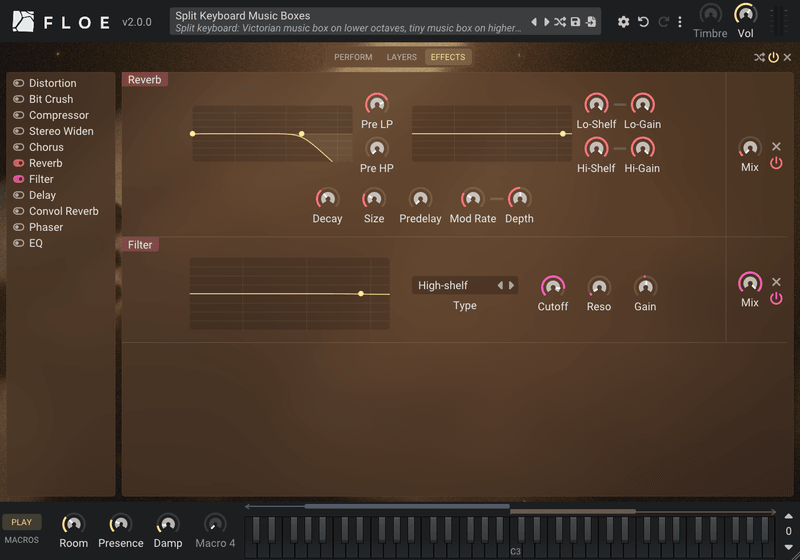Select the MACROS bottom panel tab
800x560 pixels.
tap(21, 540)
